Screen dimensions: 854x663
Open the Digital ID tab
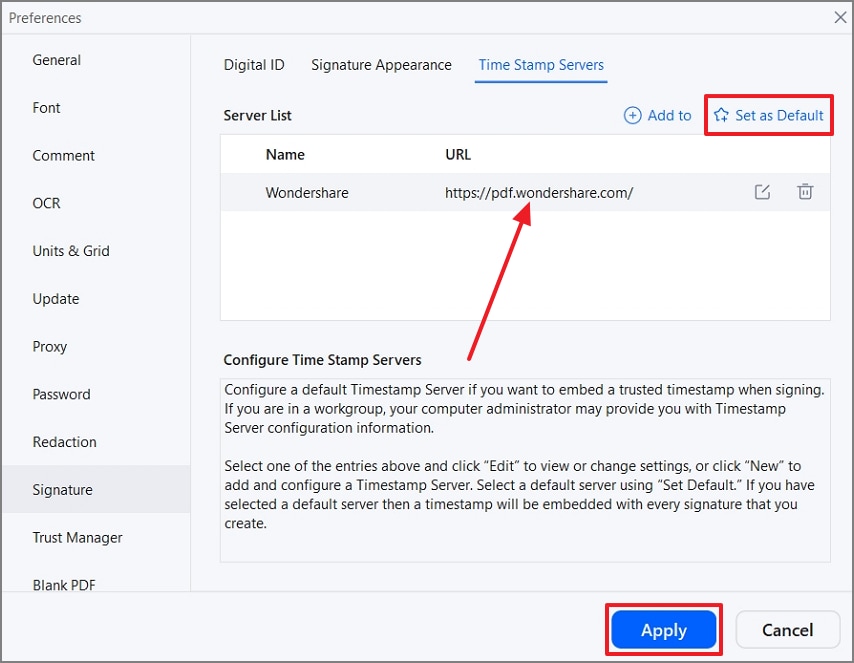(254, 65)
